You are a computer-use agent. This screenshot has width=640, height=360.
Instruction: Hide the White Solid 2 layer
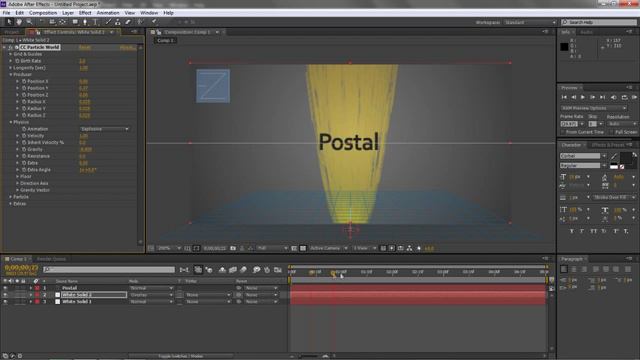point(5,295)
